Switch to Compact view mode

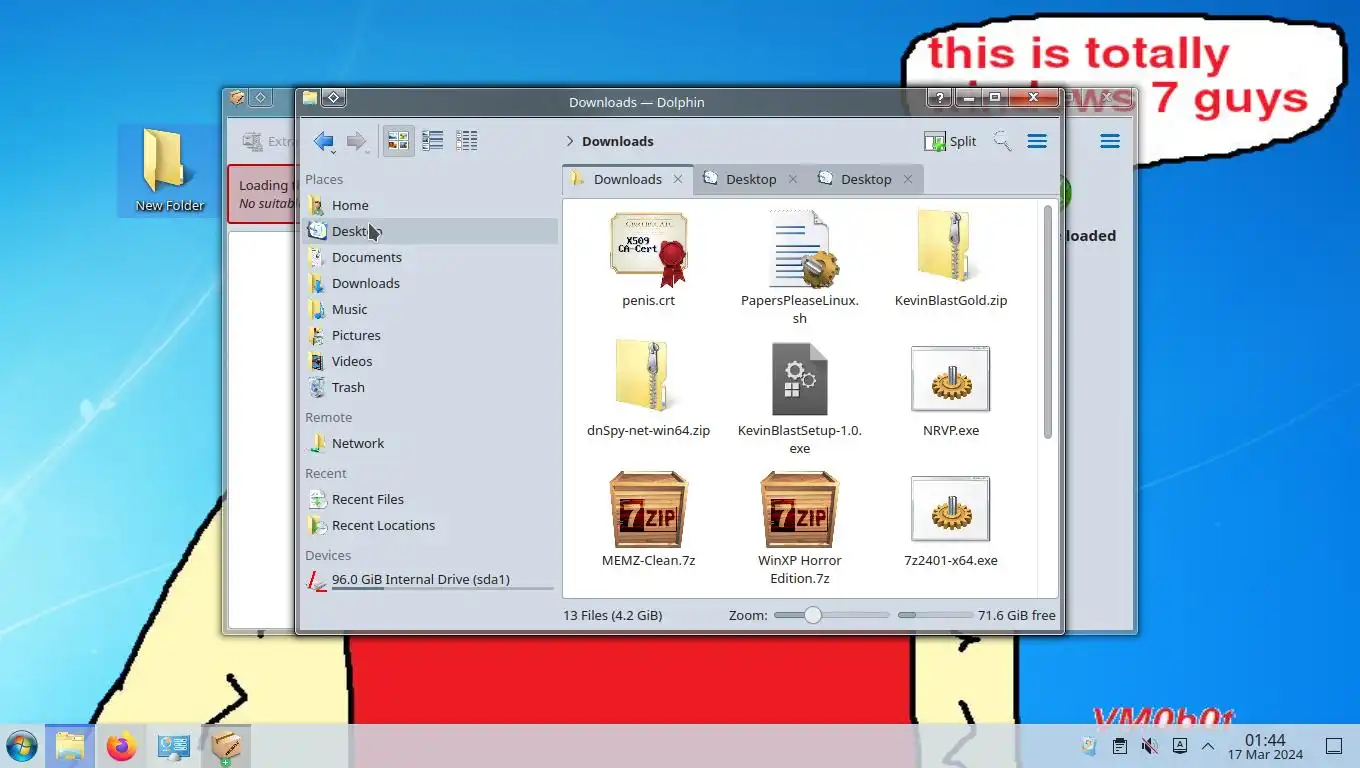coord(432,141)
